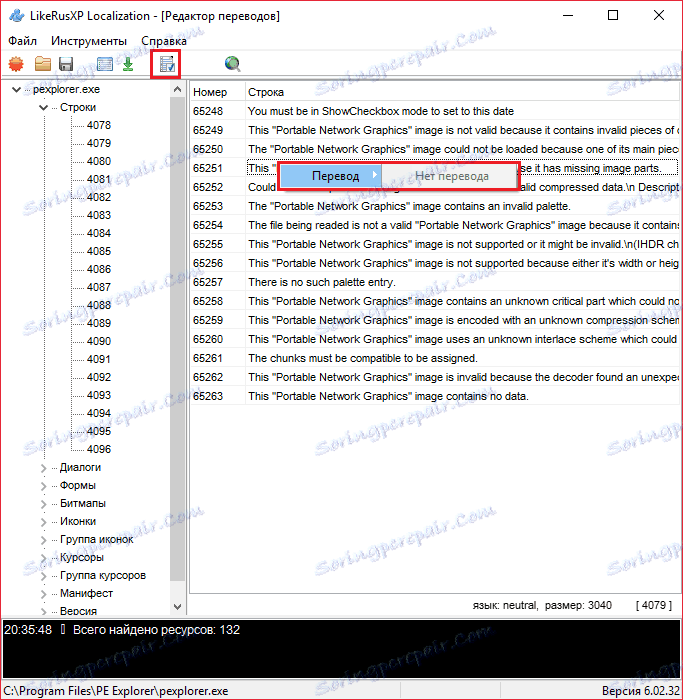Click the Нет перевода submenu entry
The height and width of the screenshot is (700, 683).
click(451, 176)
